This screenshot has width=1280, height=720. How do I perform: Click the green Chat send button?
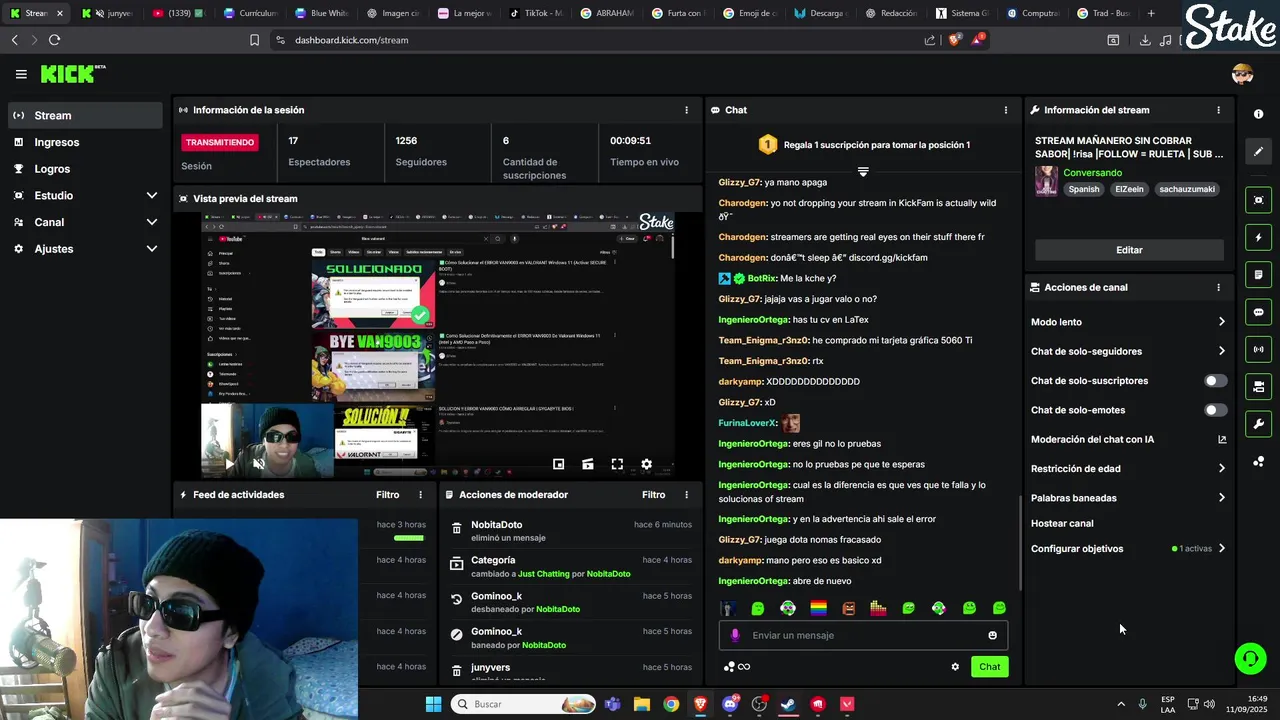[989, 666]
